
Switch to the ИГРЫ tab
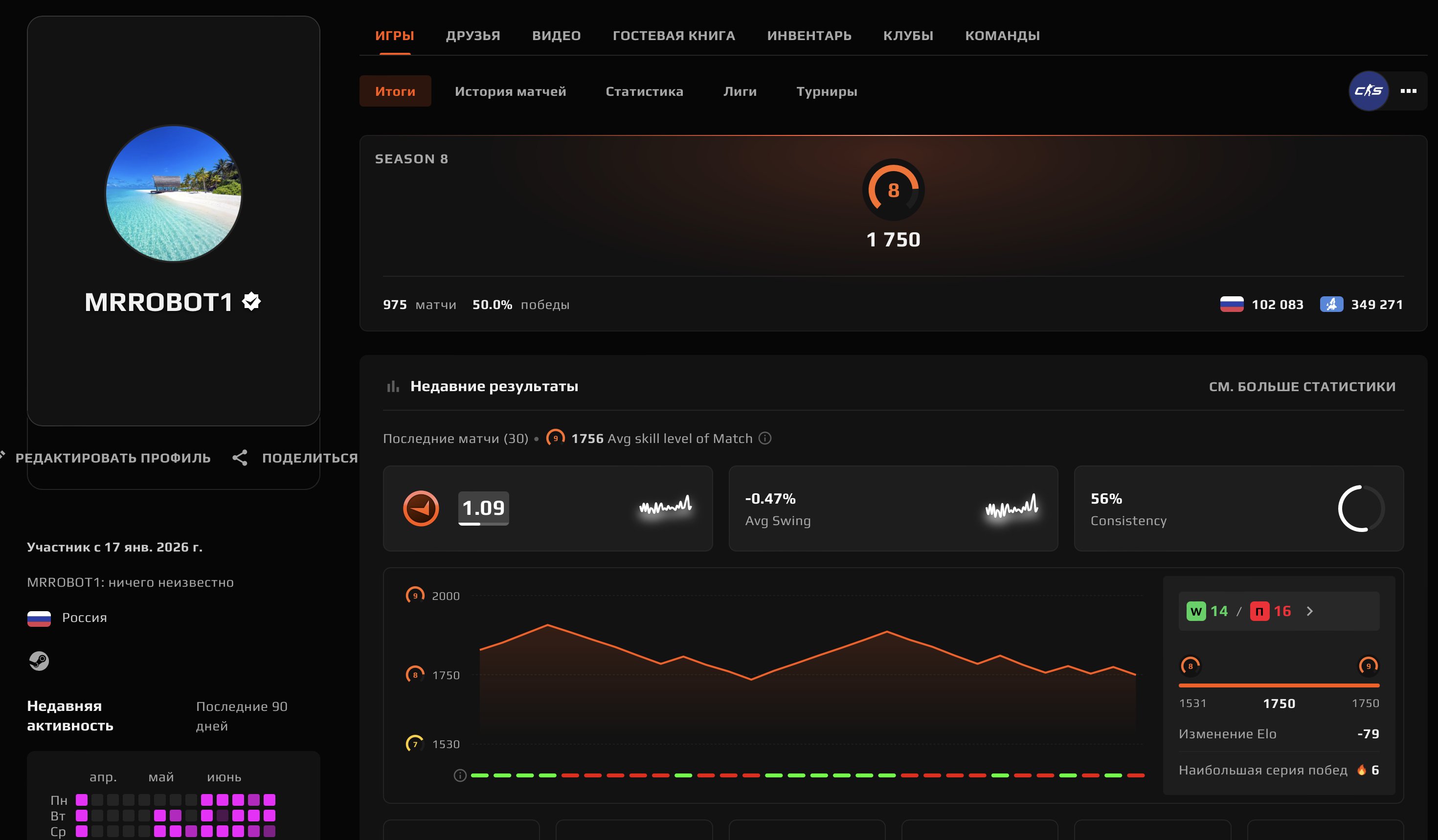(x=394, y=35)
